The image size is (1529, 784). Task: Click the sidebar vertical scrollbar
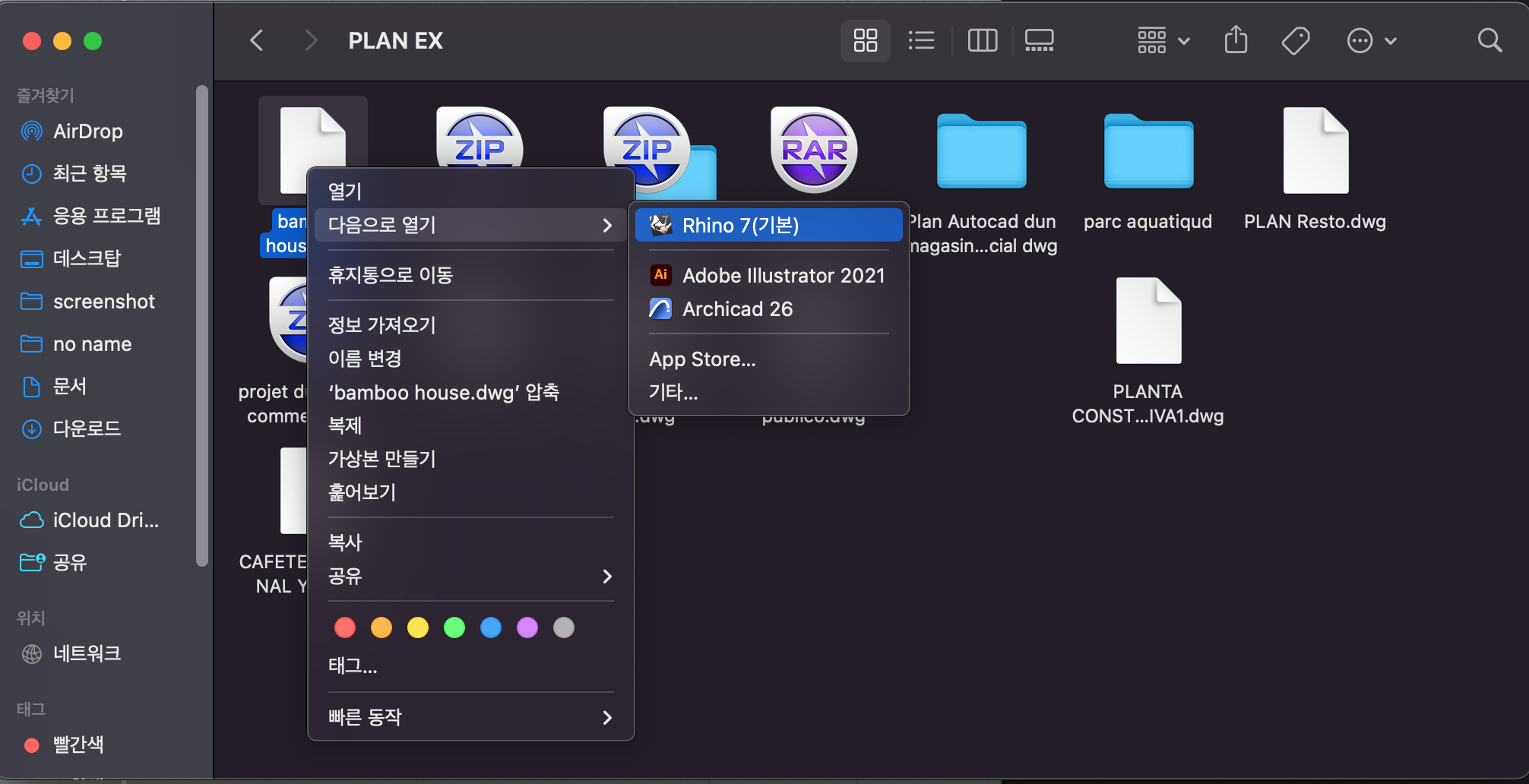click(x=201, y=325)
